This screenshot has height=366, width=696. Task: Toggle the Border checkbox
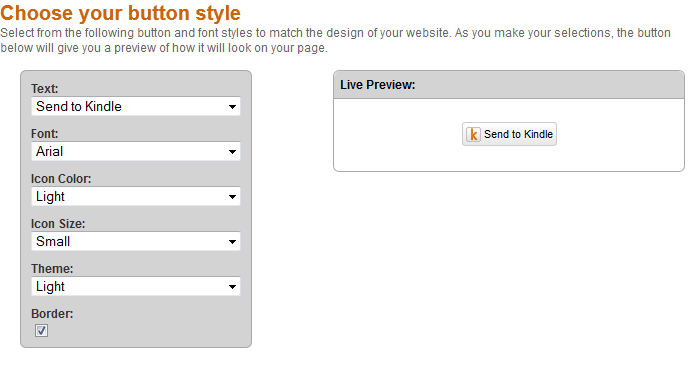point(41,331)
